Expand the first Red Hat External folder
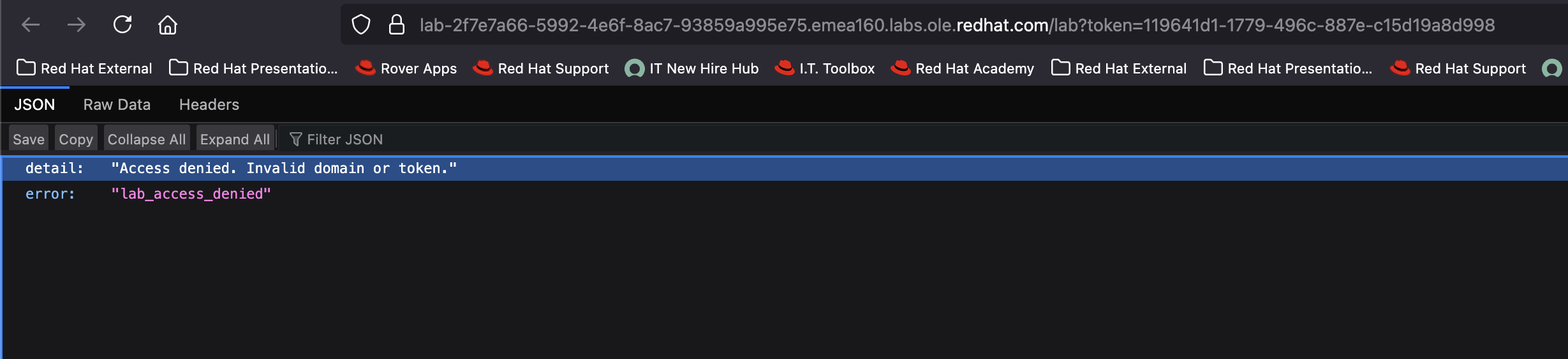 (84, 68)
